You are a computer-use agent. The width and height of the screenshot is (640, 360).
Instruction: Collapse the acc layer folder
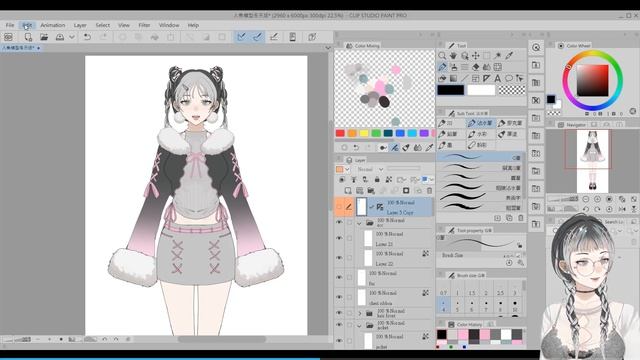(359, 223)
